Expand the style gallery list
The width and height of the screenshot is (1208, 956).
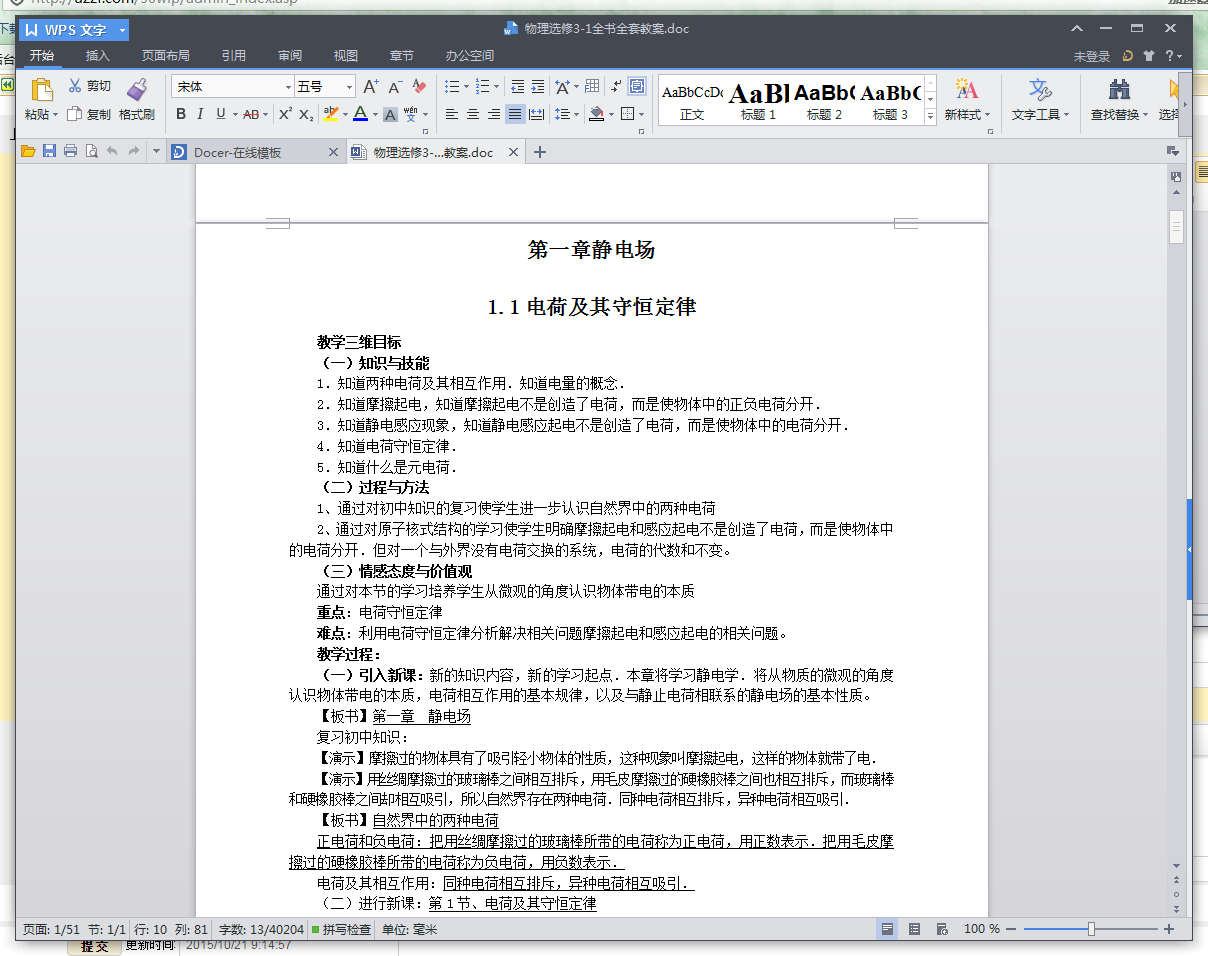coord(930,116)
